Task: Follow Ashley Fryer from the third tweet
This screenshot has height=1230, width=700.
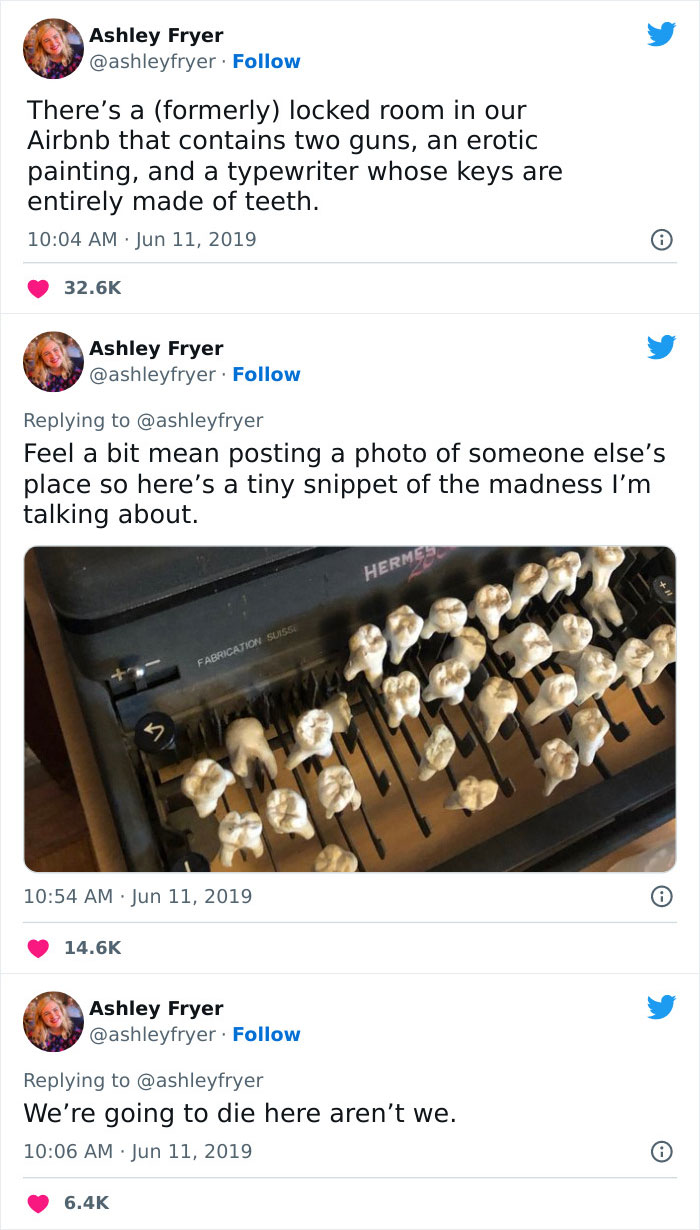Action: pos(266,1034)
